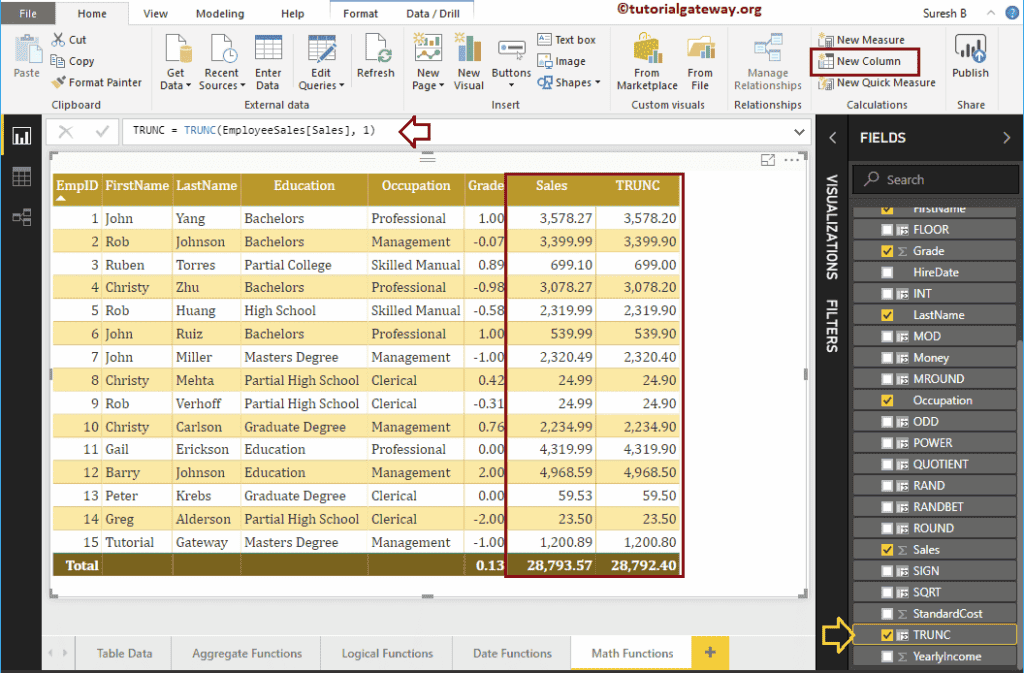Viewport: 1024px width, 673px height.
Task: Switch to the Date Functions page tab
Action: point(512,653)
